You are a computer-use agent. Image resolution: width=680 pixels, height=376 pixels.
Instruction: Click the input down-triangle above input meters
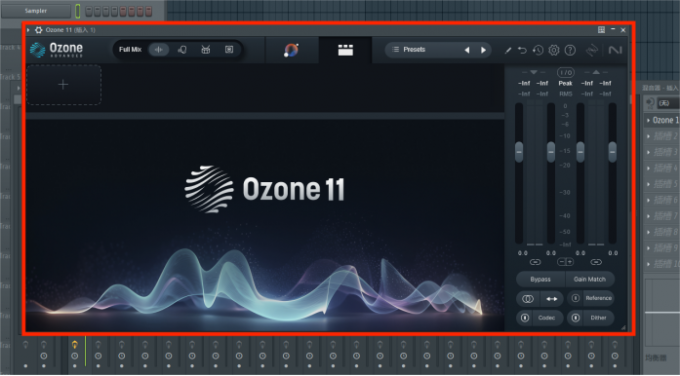pos(533,72)
